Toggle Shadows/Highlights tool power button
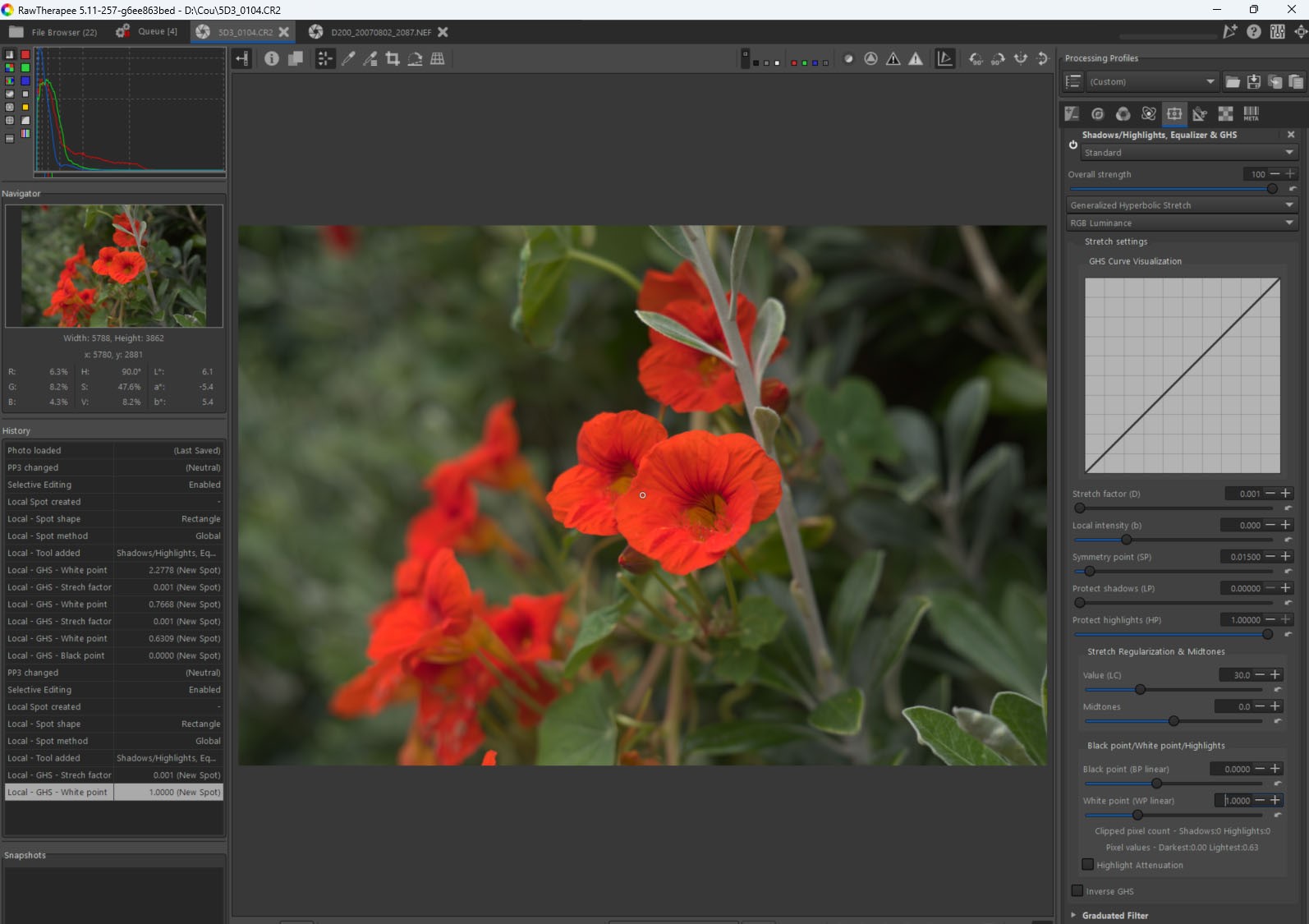 1072,145
